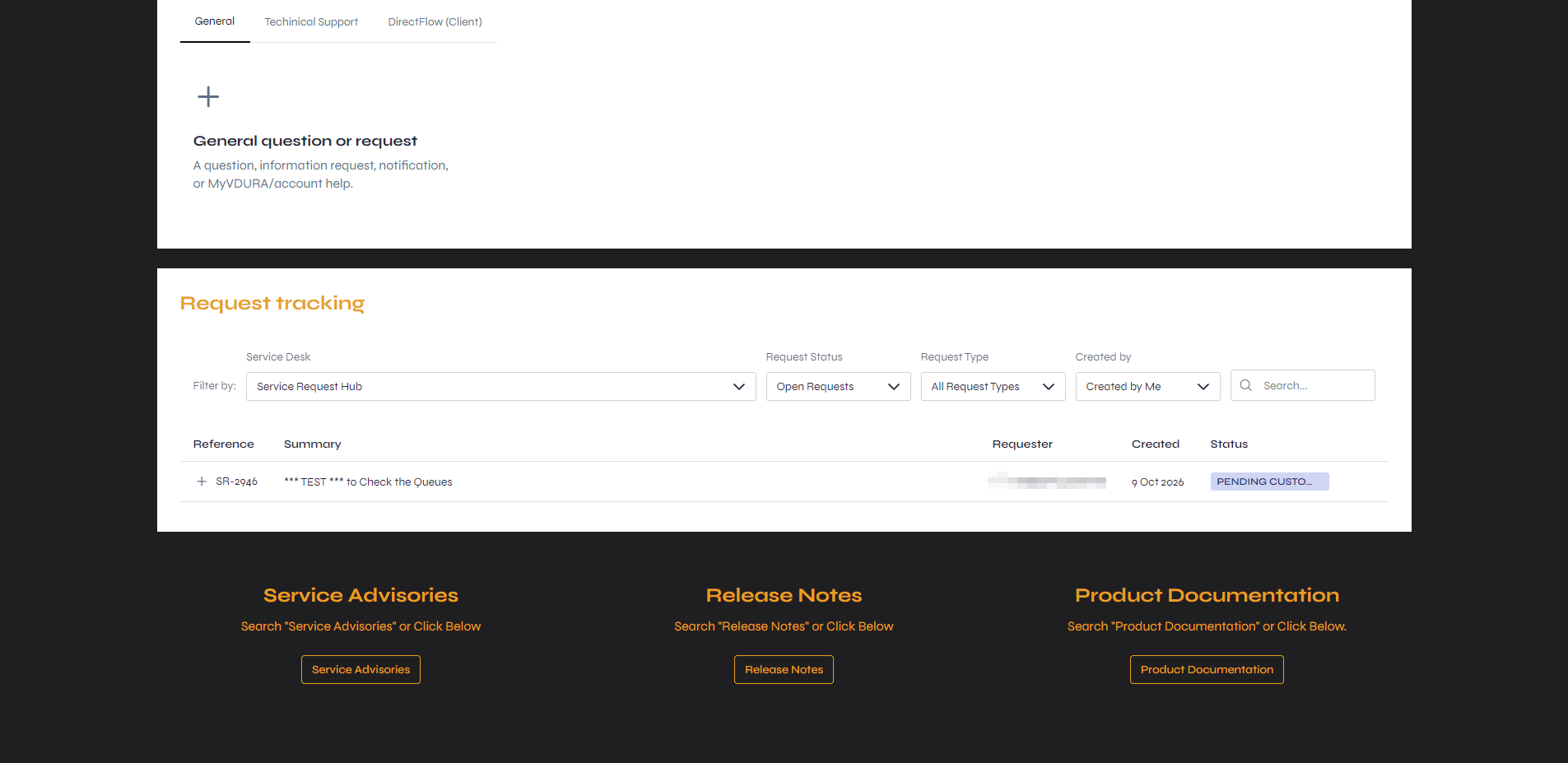Click the plus icon above General question
Viewport: 1568px width, 763px height.
coord(208,96)
